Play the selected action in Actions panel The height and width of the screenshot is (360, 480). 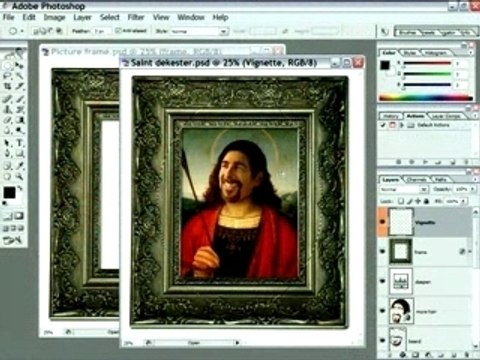426,162
